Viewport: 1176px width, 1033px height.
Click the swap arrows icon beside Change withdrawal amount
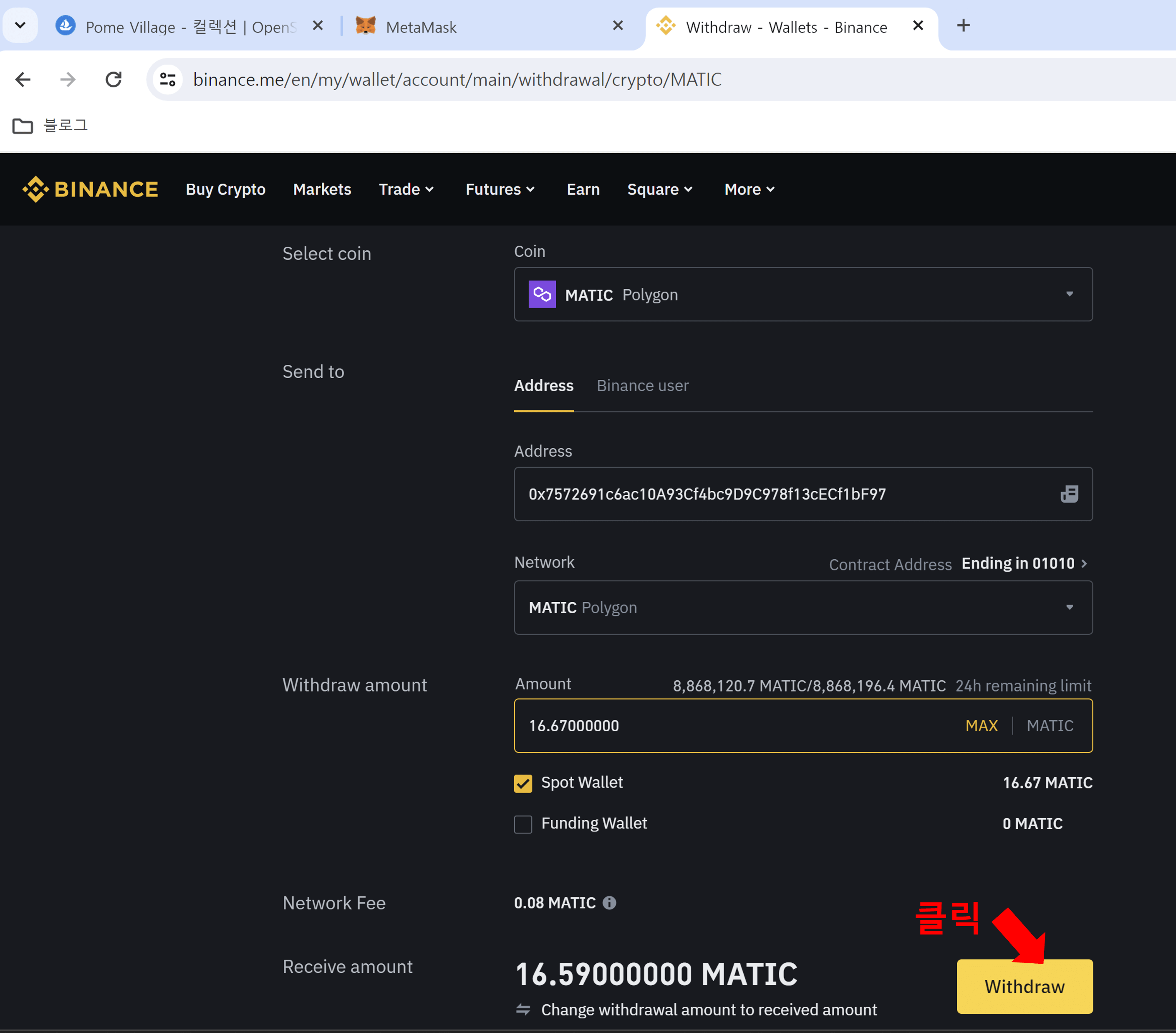tap(522, 1009)
